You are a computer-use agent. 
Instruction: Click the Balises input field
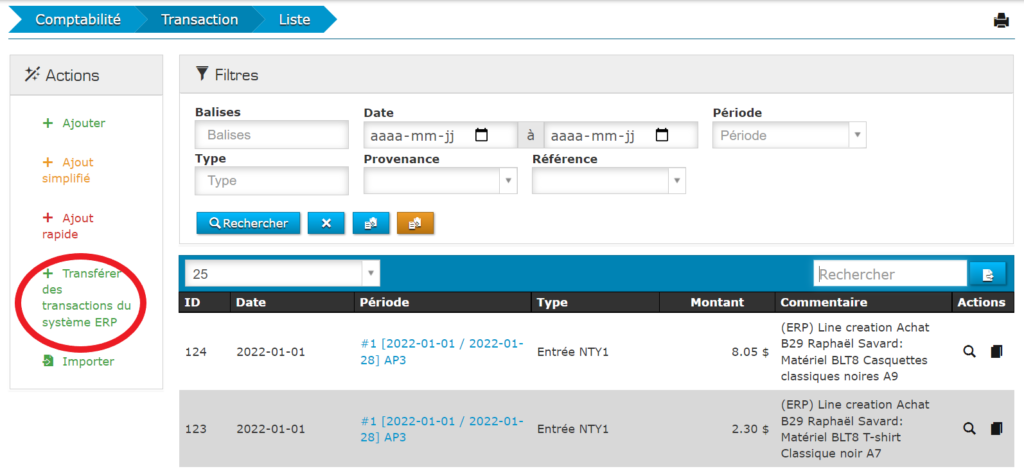[x=271, y=135]
